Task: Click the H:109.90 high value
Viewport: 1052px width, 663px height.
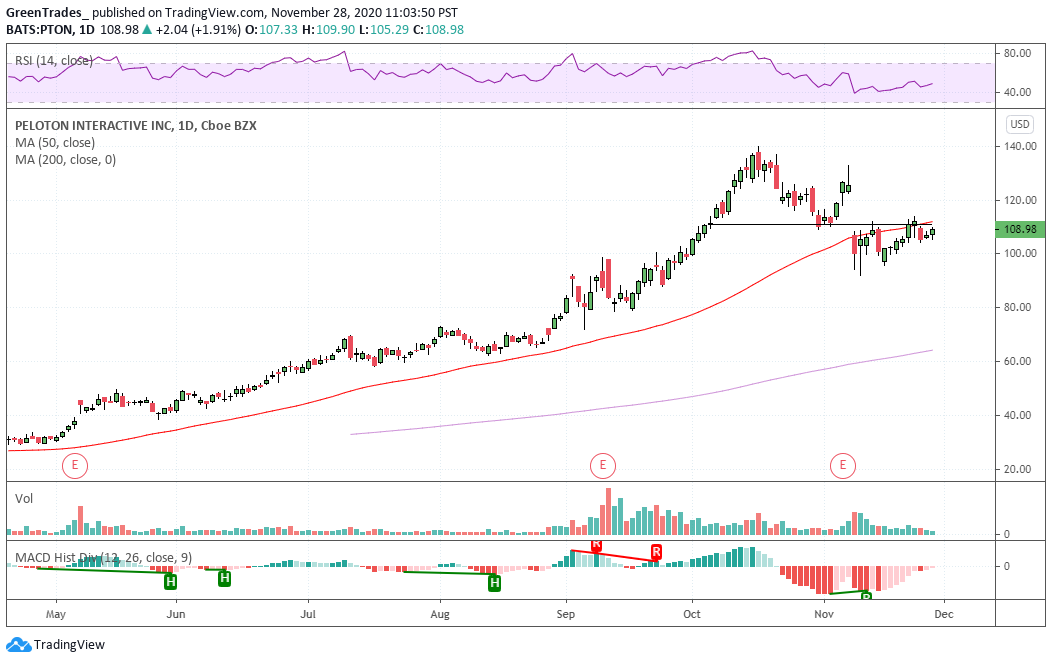Action: pyautogui.click(x=329, y=30)
